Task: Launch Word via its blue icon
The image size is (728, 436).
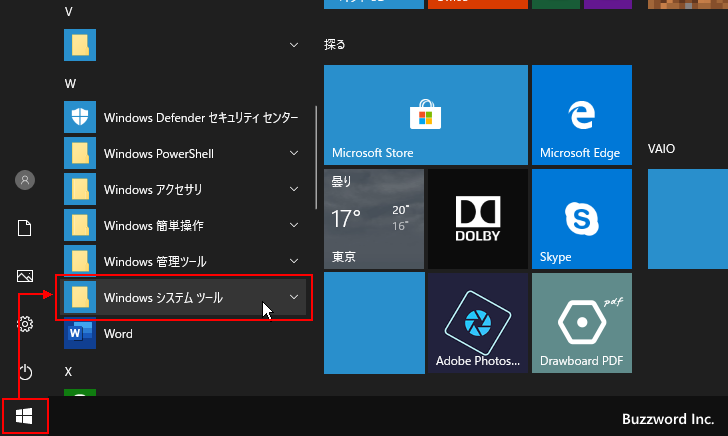Action: pos(80,333)
